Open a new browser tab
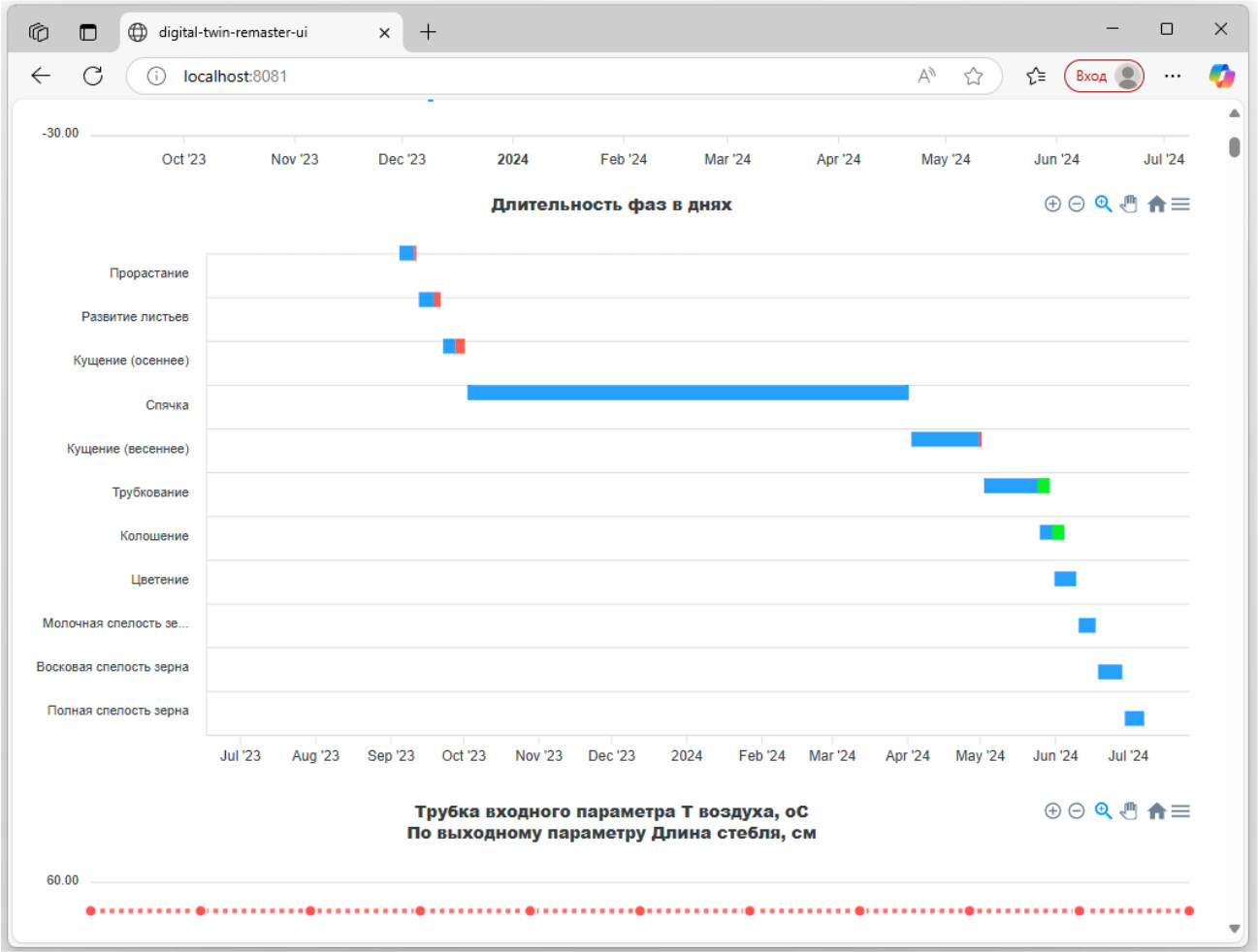Screen dimensions: 1258x952 pyautogui.click(x=428, y=32)
